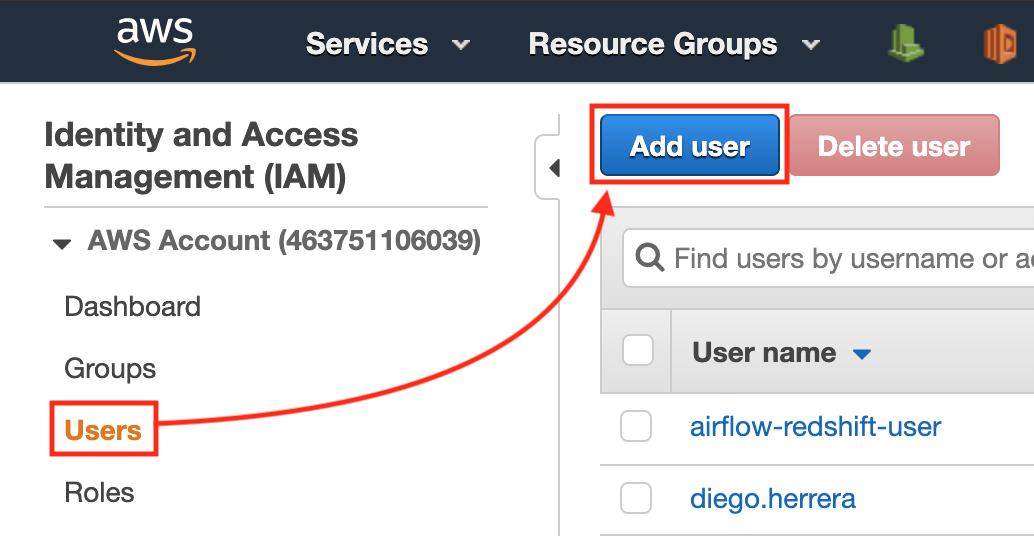Check the diego.herrera checkbox
Image resolution: width=1034 pixels, height=536 pixels.
(636, 498)
